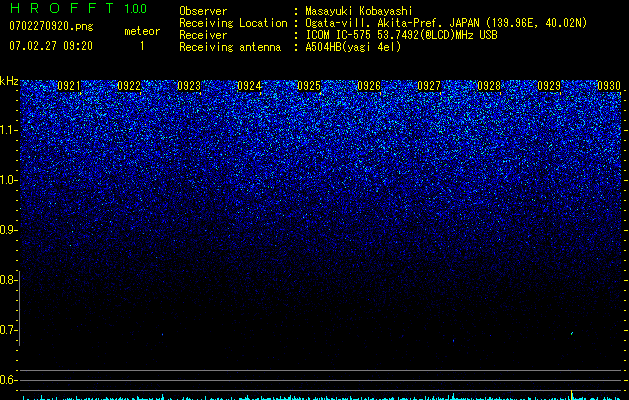The image size is (629, 400).
Task: Click the Receiving antenna label
Action: pos(230,47)
